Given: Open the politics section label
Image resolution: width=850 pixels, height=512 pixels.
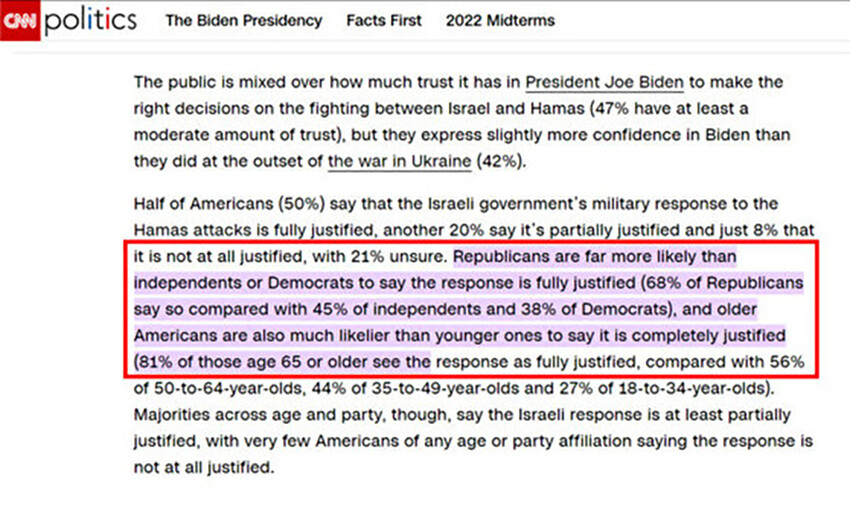Looking at the screenshot, I should [x=89, y=20].
